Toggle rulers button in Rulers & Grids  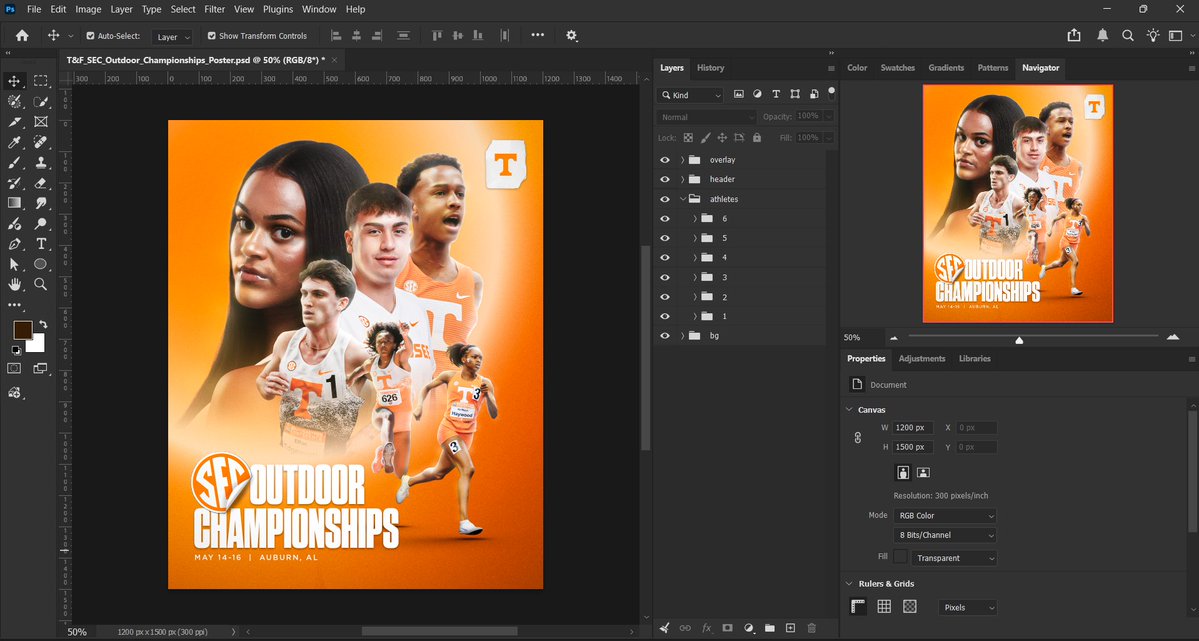click(x=859, y=607)
